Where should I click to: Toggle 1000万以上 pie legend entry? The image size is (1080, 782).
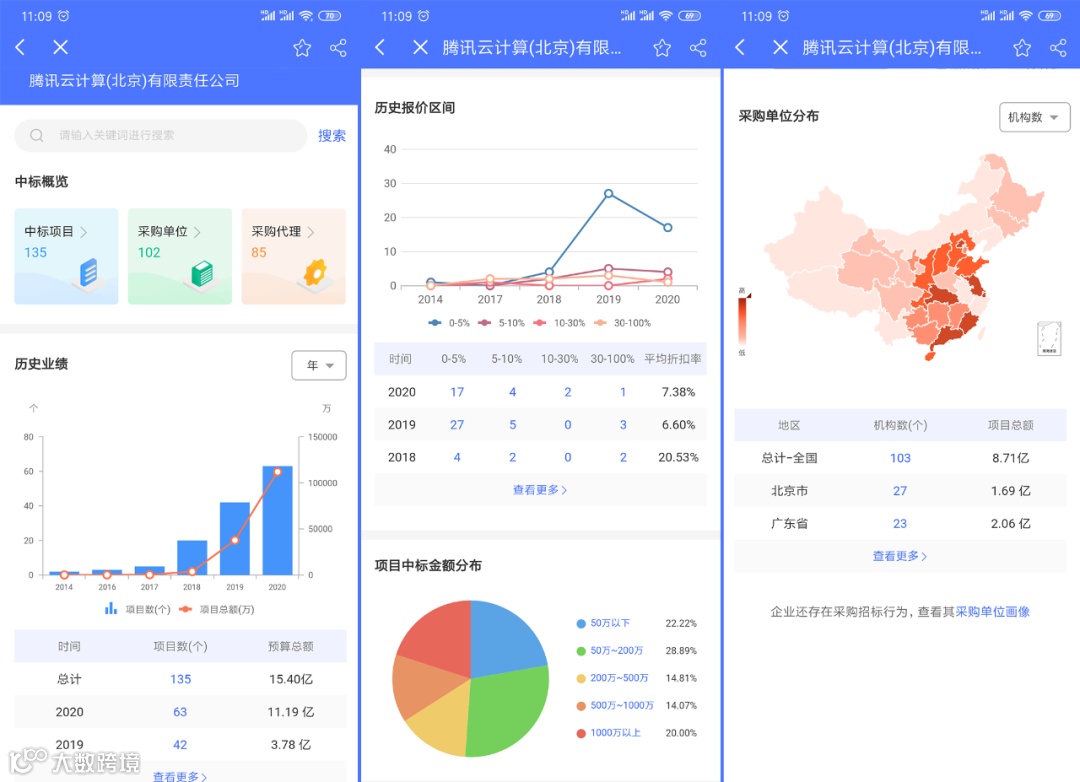608,733
